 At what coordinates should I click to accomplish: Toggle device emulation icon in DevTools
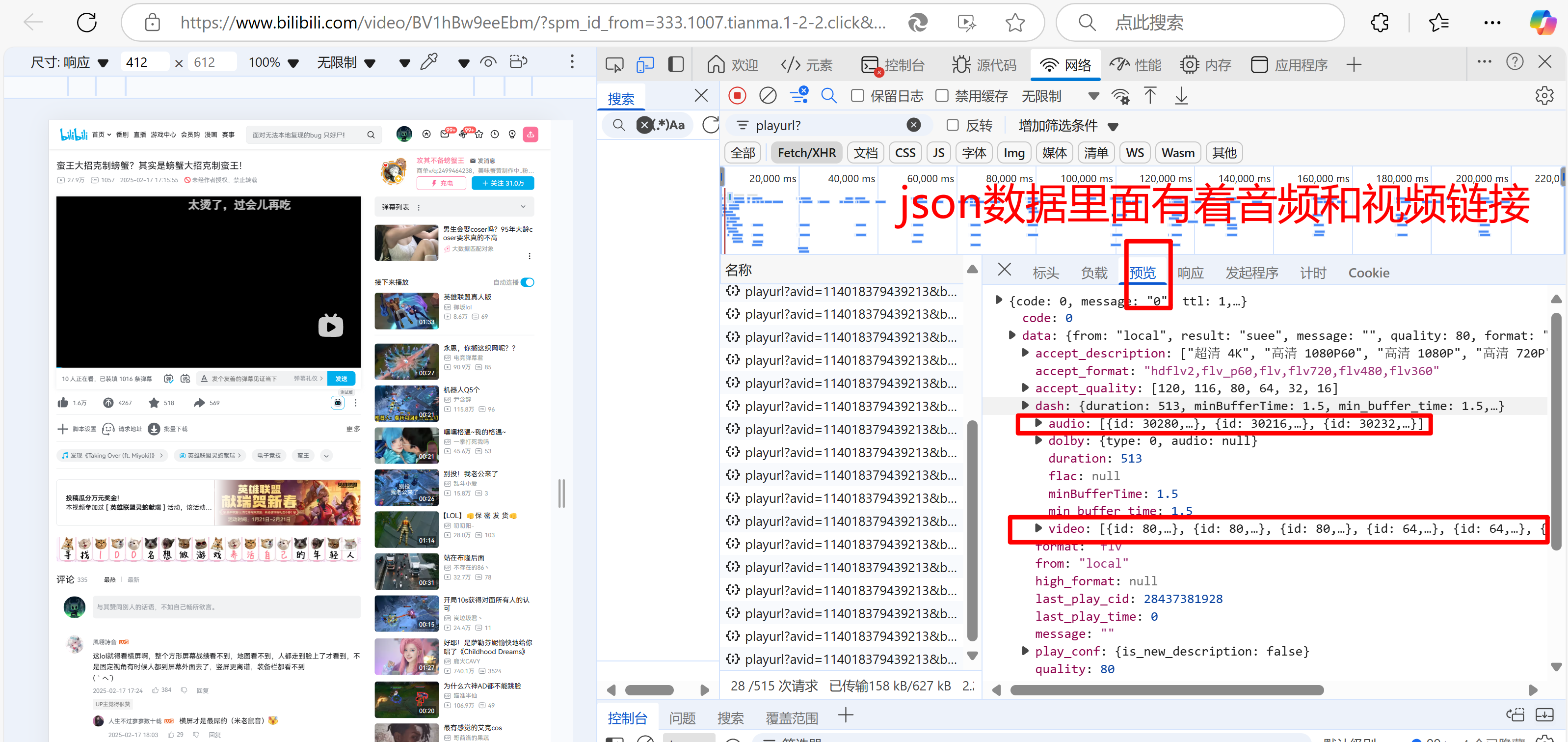pos(645,64)
